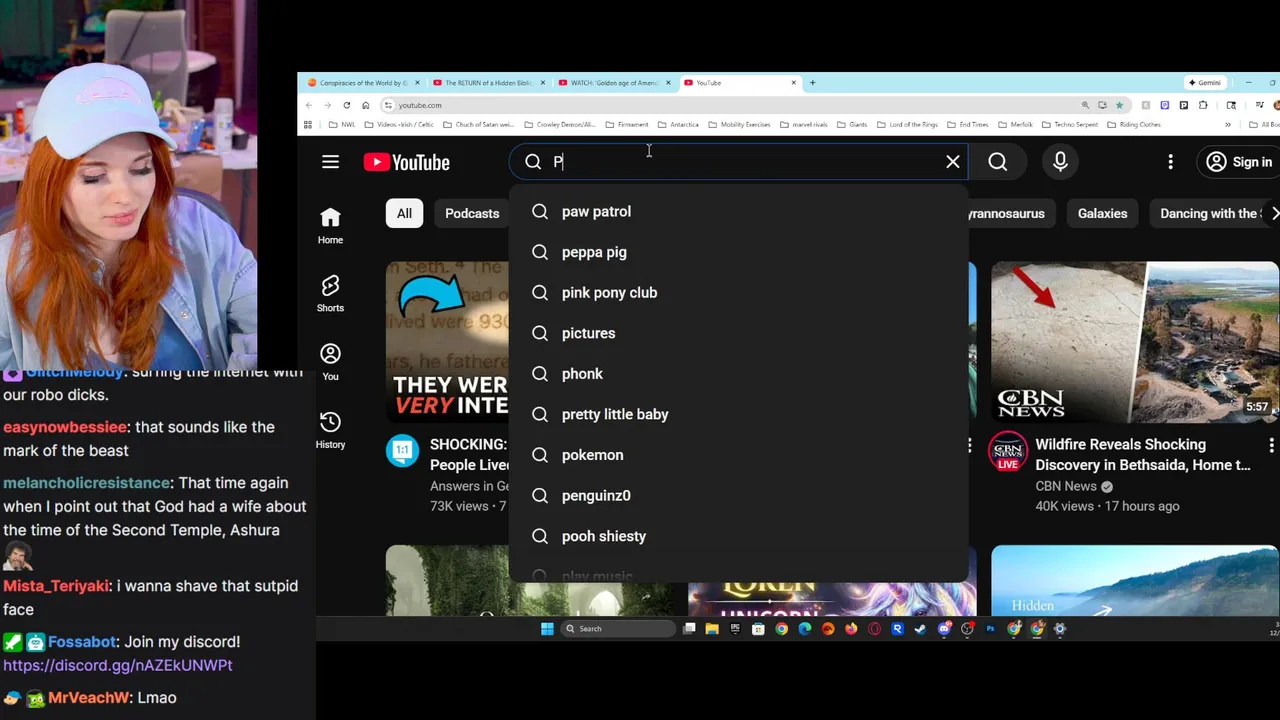This screenshot has width=1280, height=720.
Task: Open History in sidebar
Action: click(330, 430)
